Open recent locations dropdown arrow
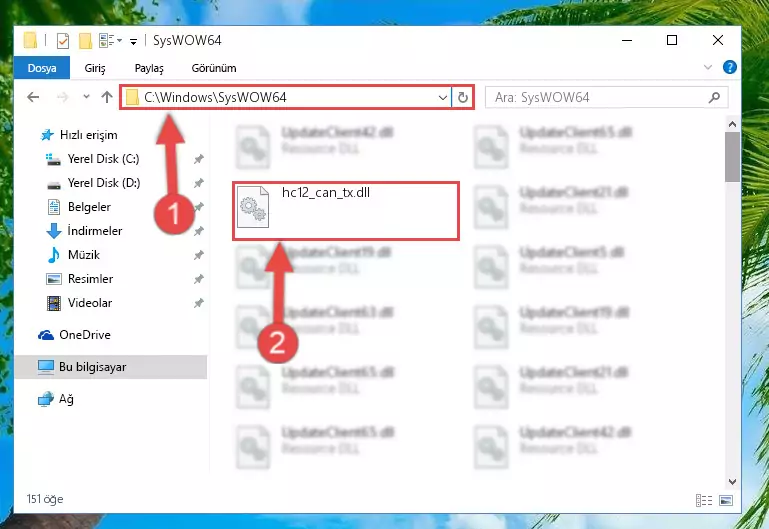Viewport: 769px width, 529px height. [x=86, y=97]
